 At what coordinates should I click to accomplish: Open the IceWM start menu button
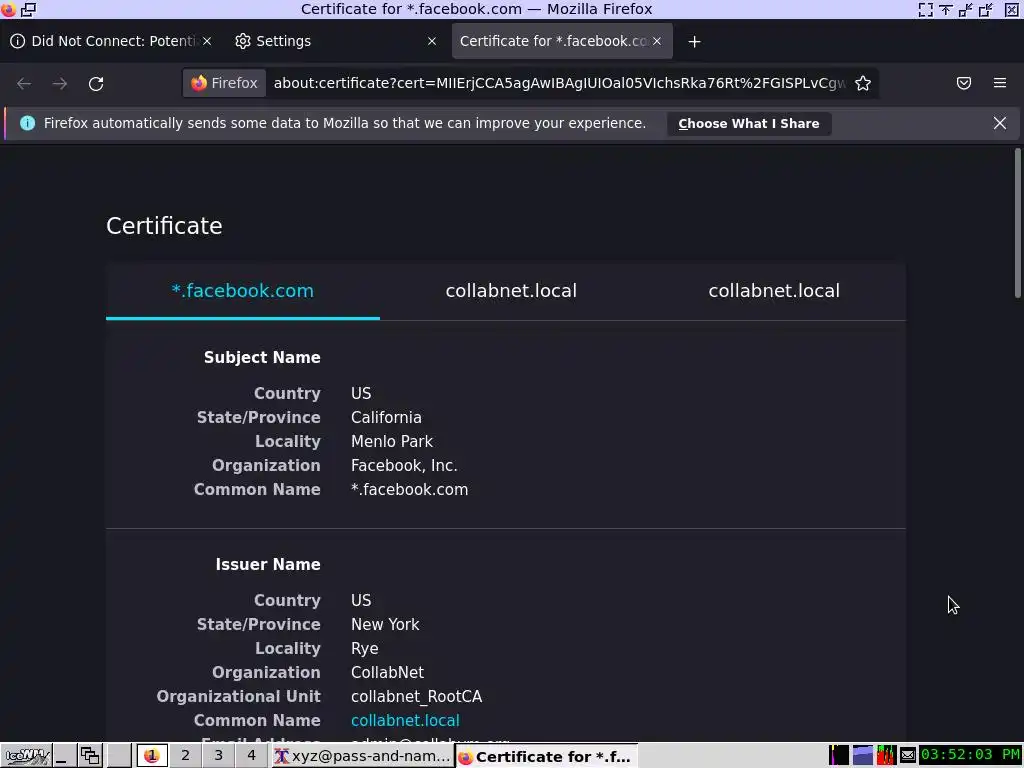coord(26,756)
